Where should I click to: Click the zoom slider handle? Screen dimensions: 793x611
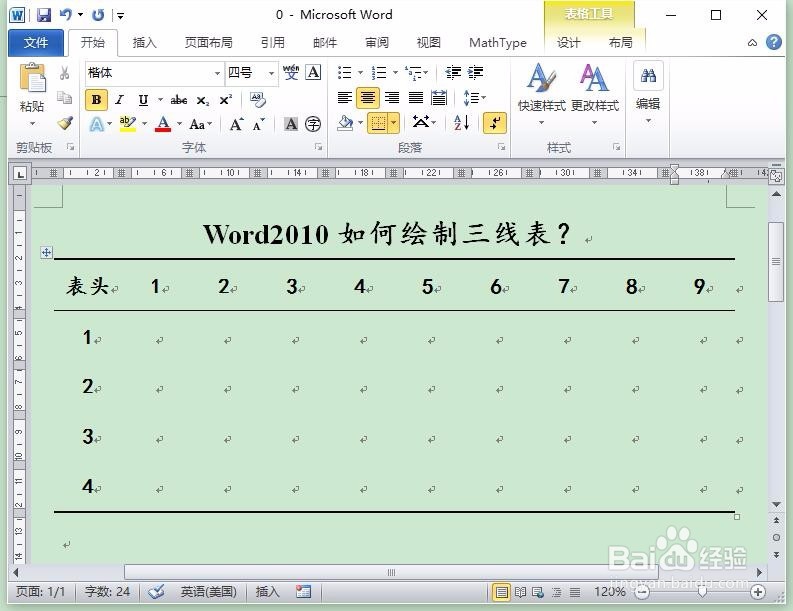(x=702, y=591)
